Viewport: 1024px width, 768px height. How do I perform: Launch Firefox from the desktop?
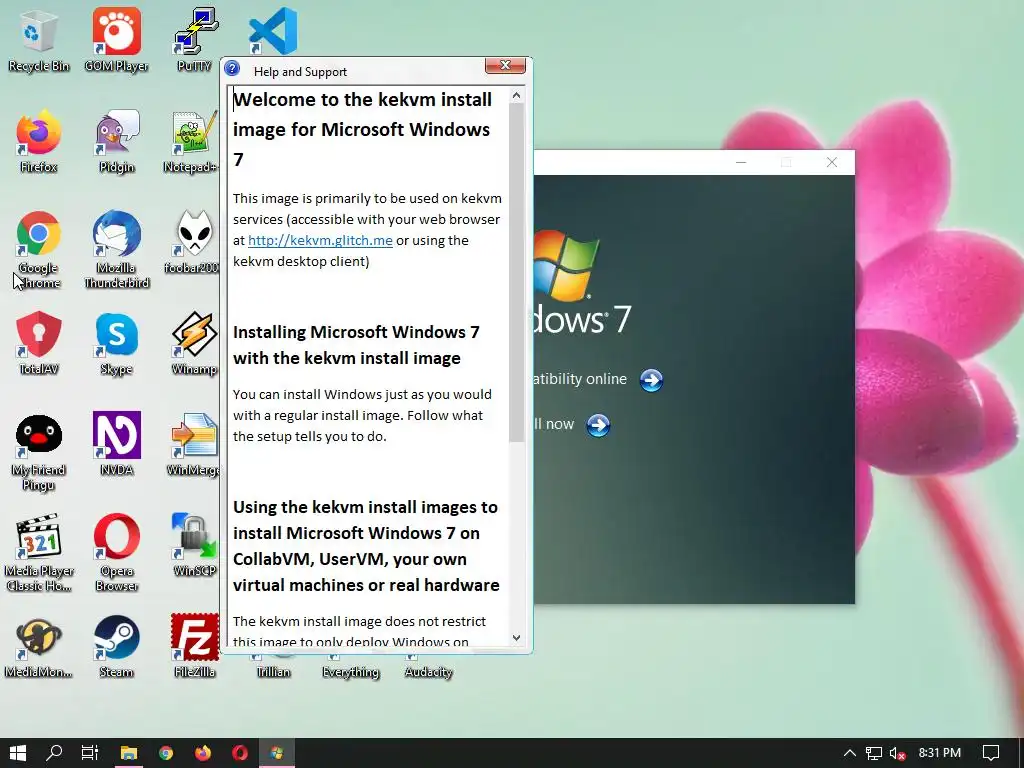[39, 140]
